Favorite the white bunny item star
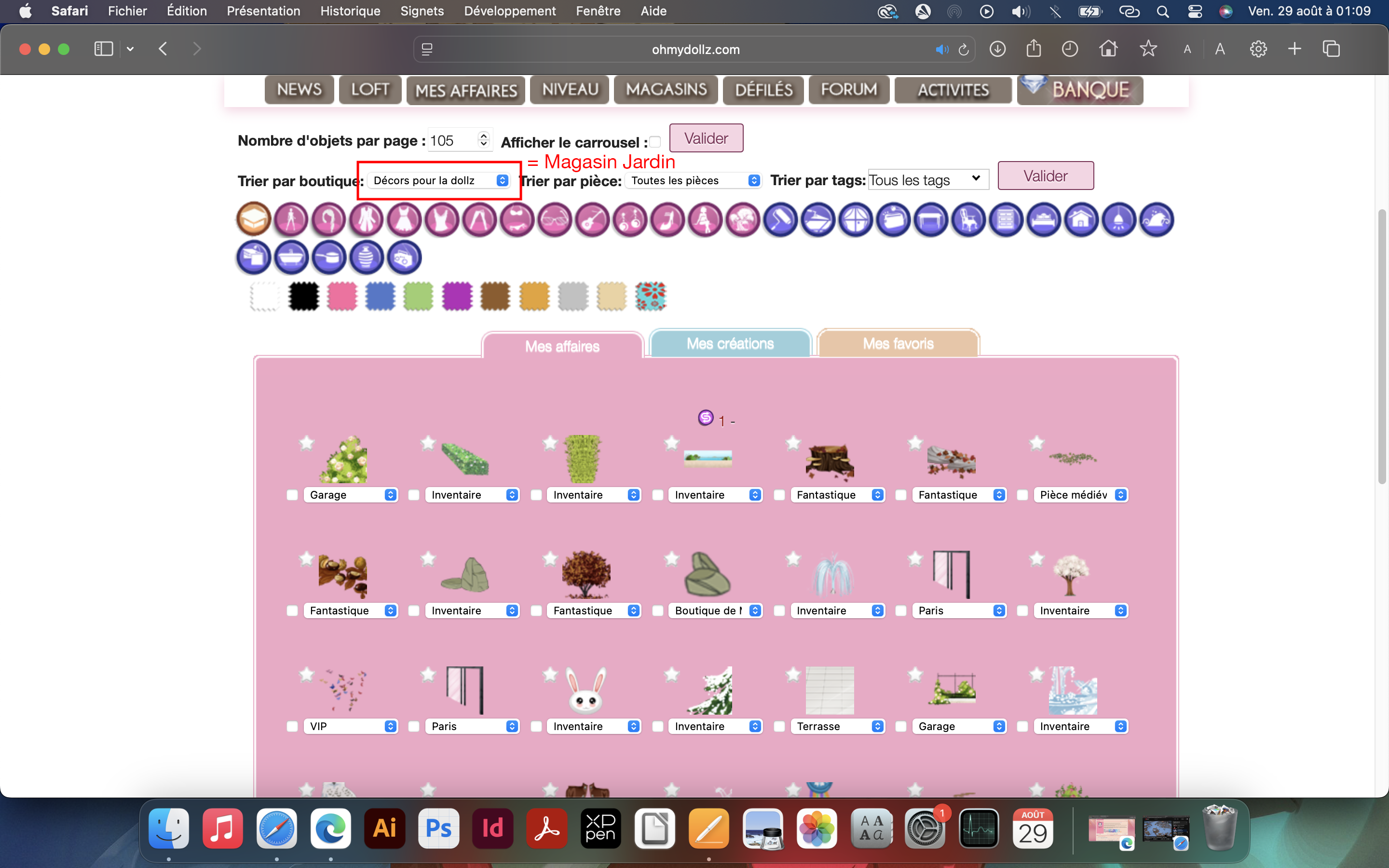Viewport: 1389px width, 868px height. [550, 674]
